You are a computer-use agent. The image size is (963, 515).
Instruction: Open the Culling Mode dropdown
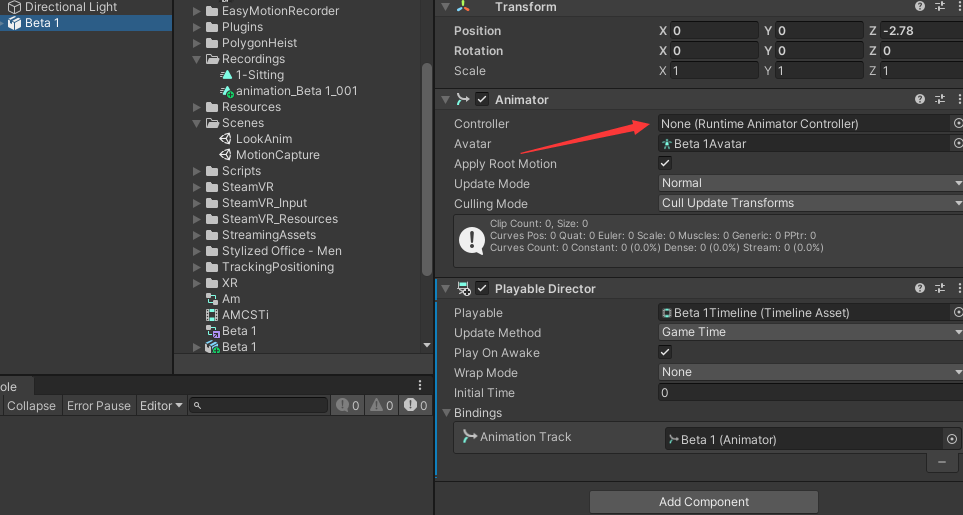tap(811, 203)
